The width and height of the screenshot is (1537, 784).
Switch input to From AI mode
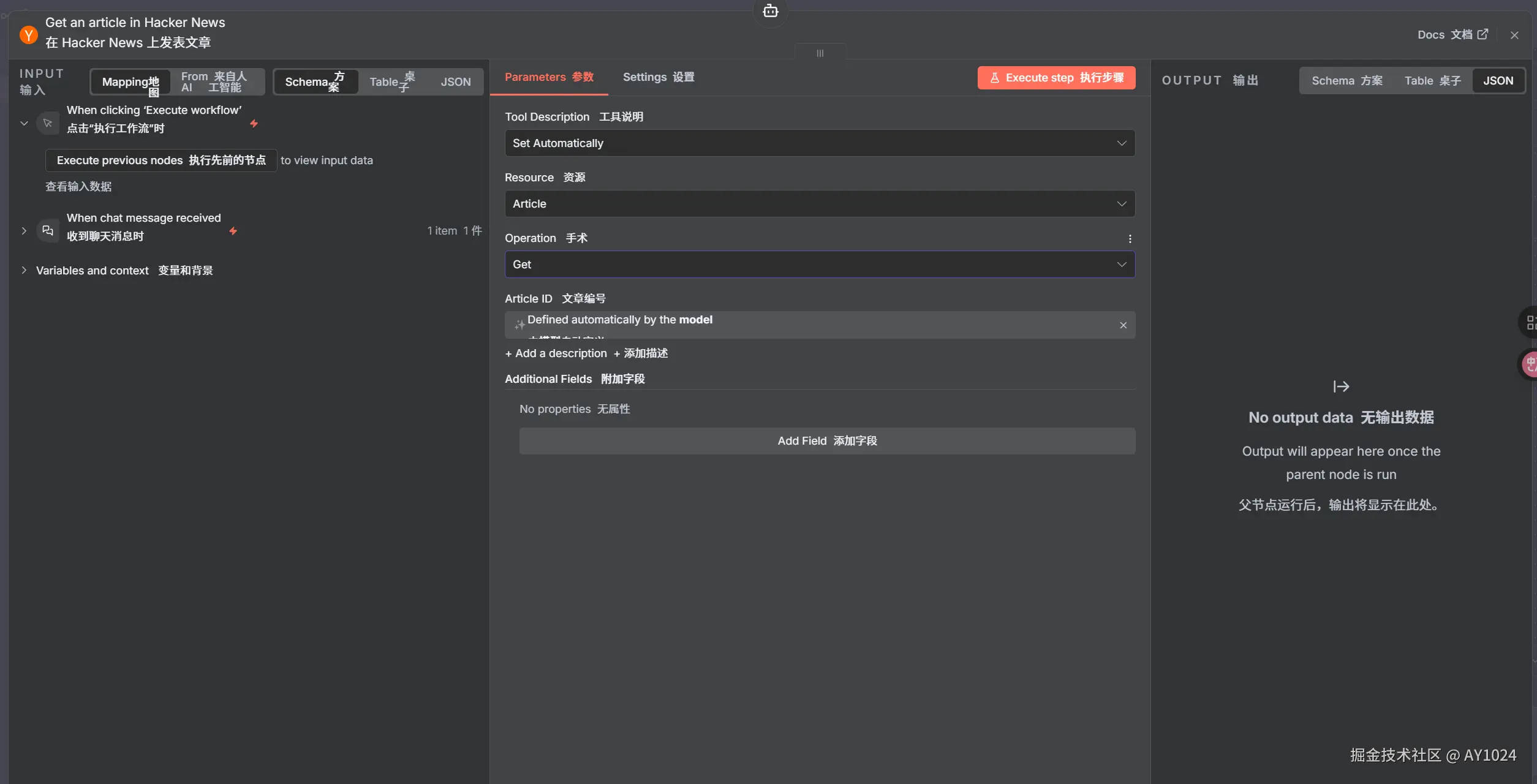[x=214, y=81]
